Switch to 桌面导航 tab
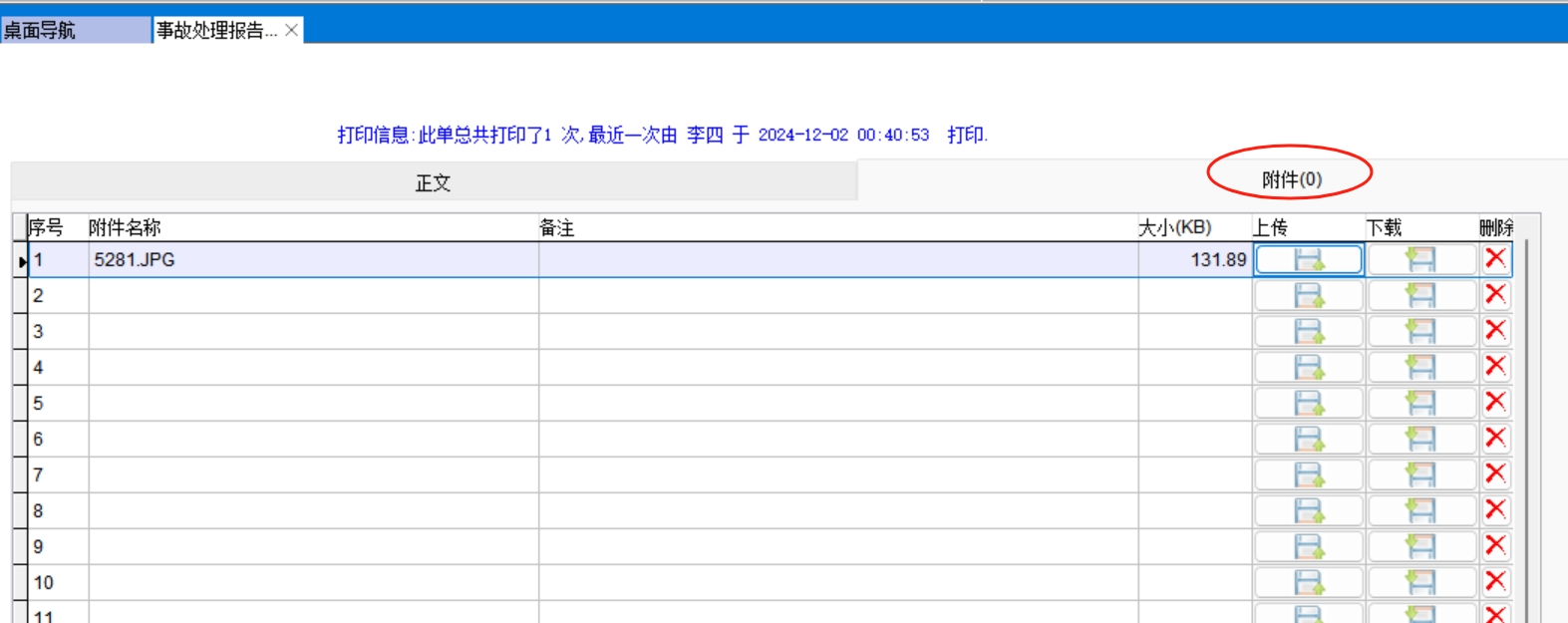1568x623 pixels. tap(40, 31)
